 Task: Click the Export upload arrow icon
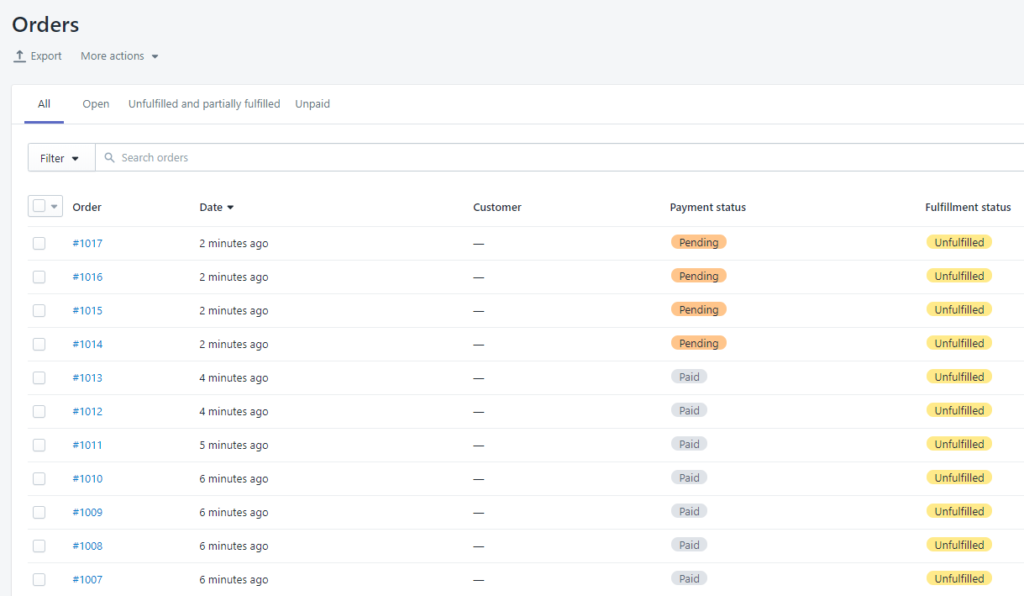click(x=17, y=56)
